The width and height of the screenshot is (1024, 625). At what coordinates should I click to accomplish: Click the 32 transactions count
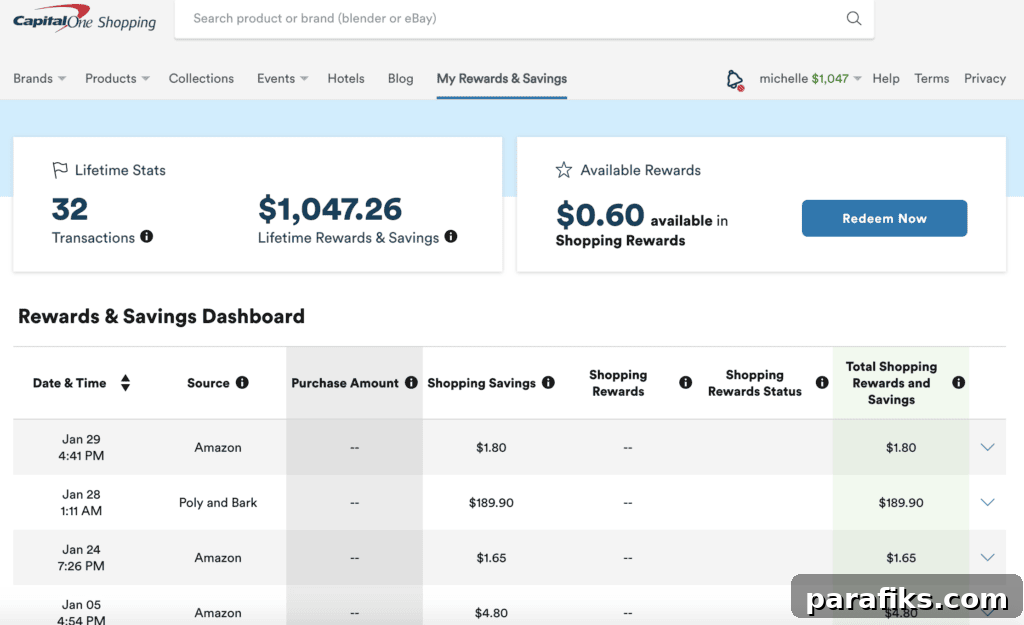69,209
